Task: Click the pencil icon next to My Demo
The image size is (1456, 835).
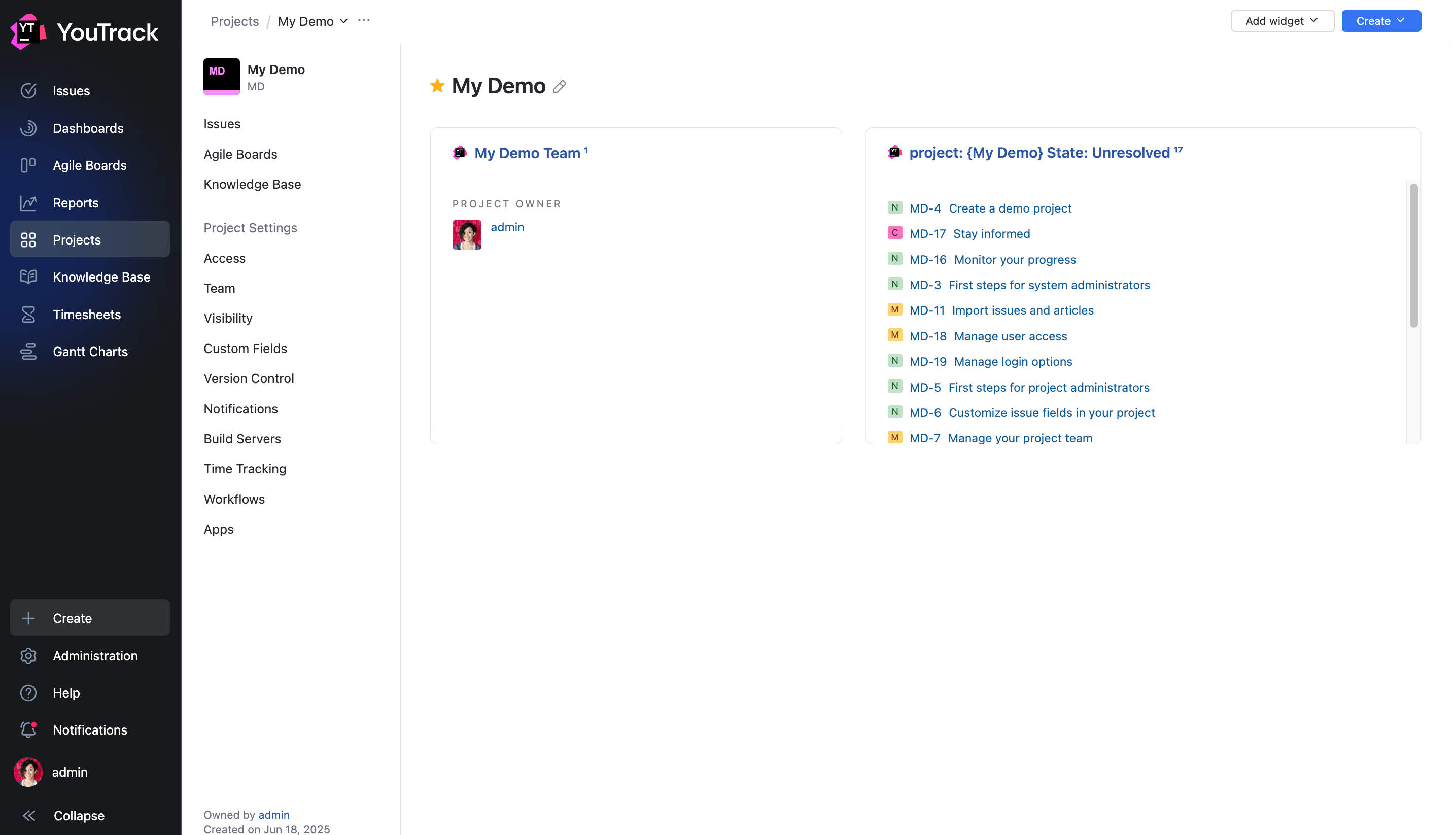Action: tap(560, 87)
